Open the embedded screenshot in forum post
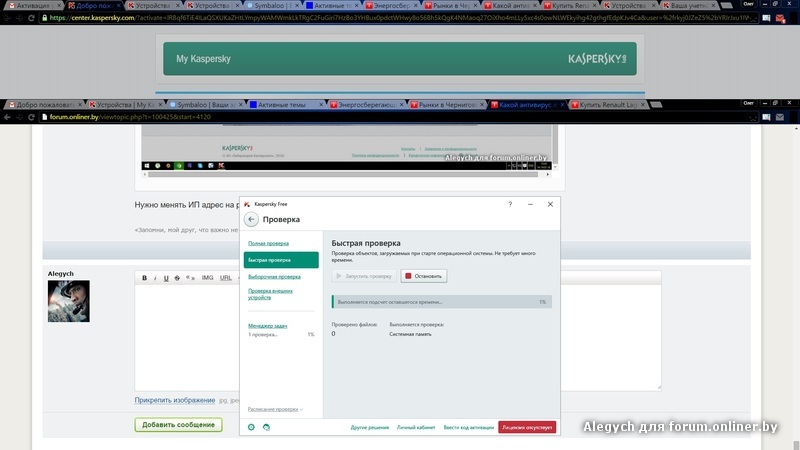Image resolution: width=800 pixels, height=450 pixels. click(347, 147)
